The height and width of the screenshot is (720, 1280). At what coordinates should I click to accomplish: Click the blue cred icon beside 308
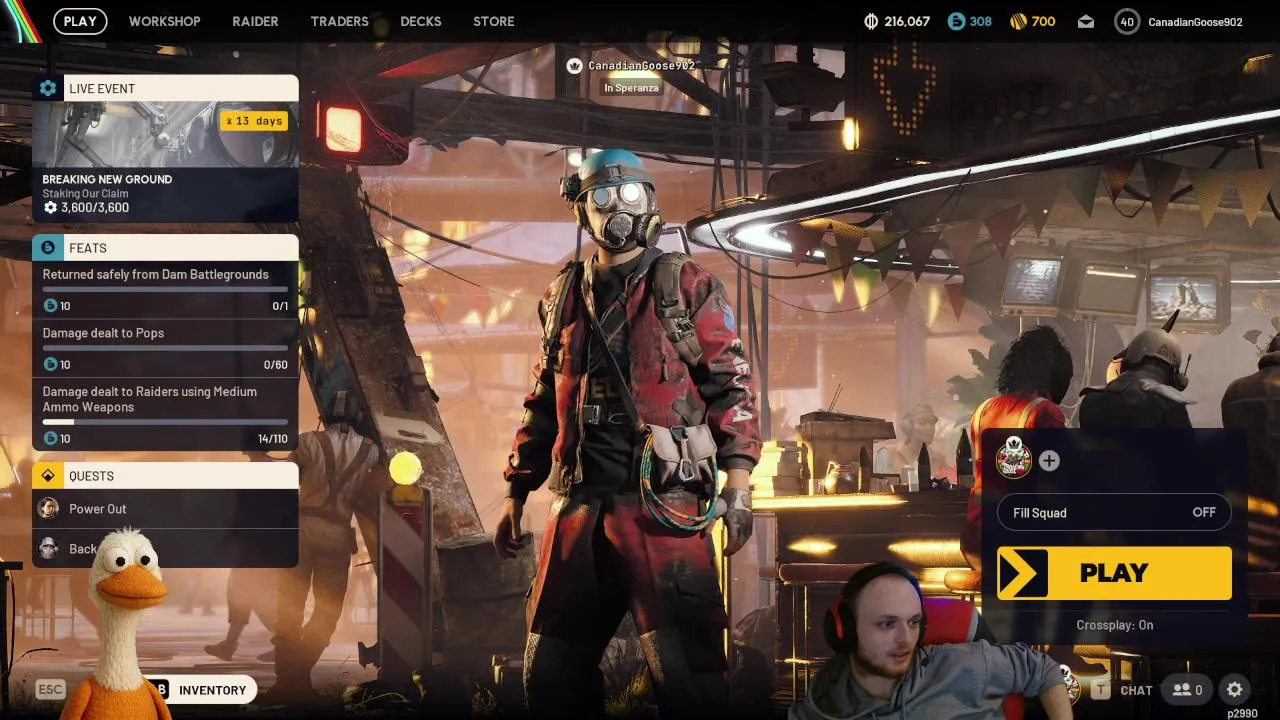coord(957,21)
